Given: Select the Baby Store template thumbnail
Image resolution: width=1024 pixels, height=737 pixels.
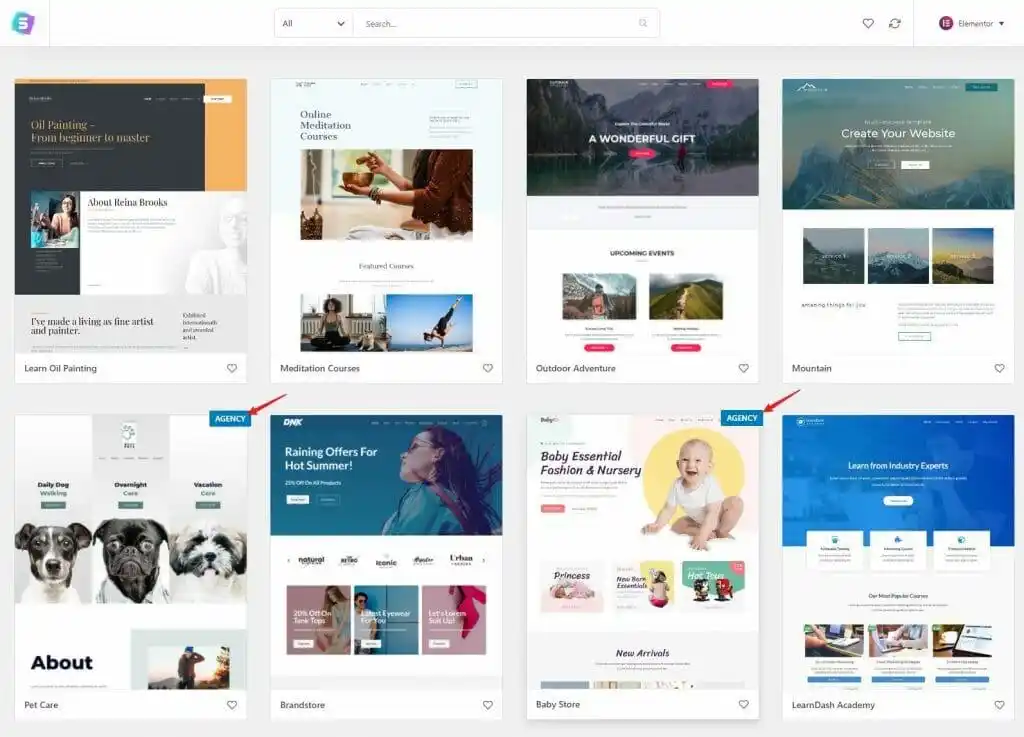Looking at the screenshot, I should pos(642,552).
